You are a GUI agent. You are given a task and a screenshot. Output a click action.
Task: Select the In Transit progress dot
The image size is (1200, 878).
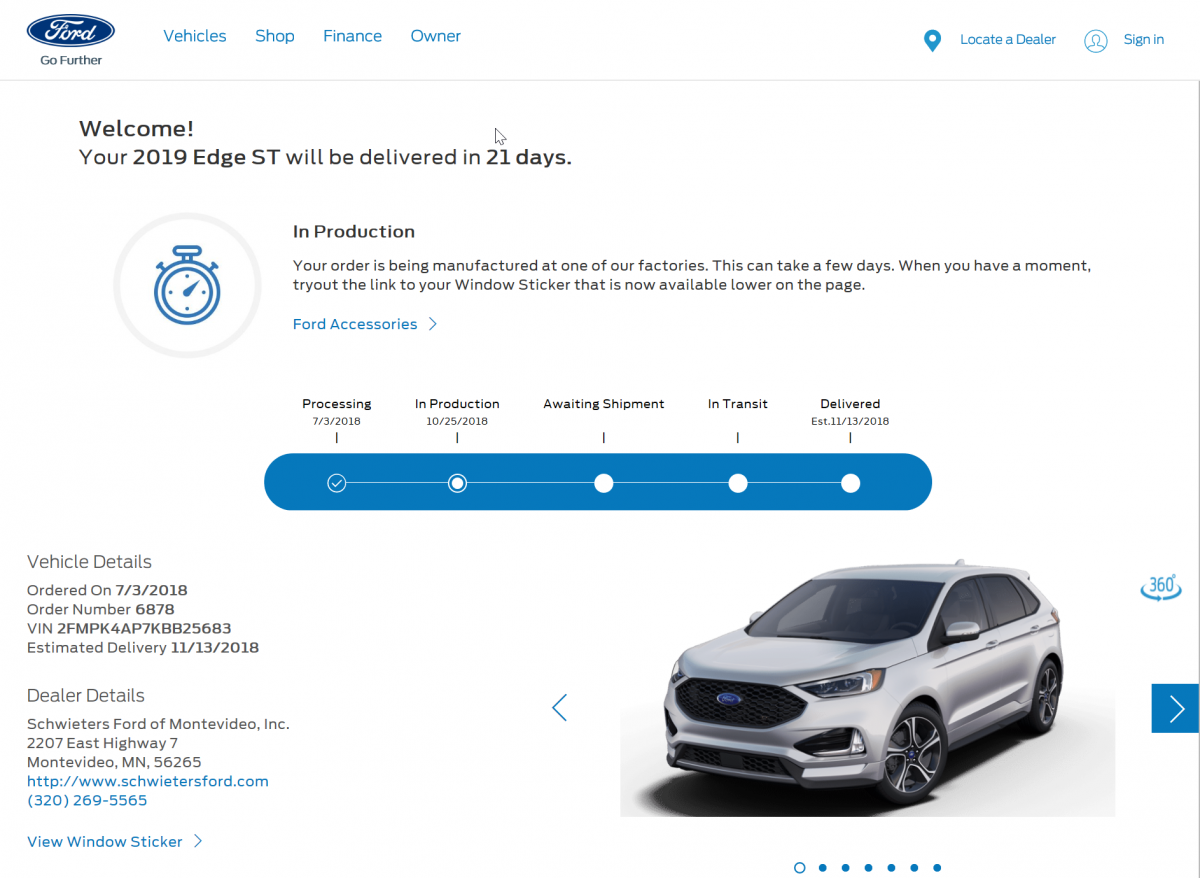(x=738, y=484)
